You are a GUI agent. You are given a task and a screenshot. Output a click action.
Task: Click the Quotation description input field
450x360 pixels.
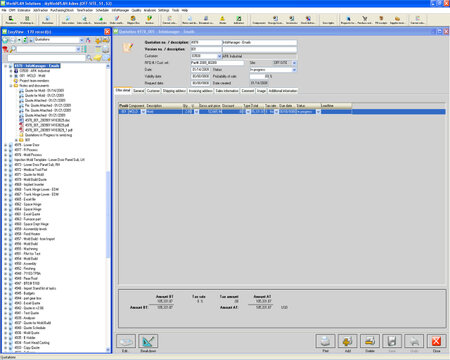click(x=259, y=43)
